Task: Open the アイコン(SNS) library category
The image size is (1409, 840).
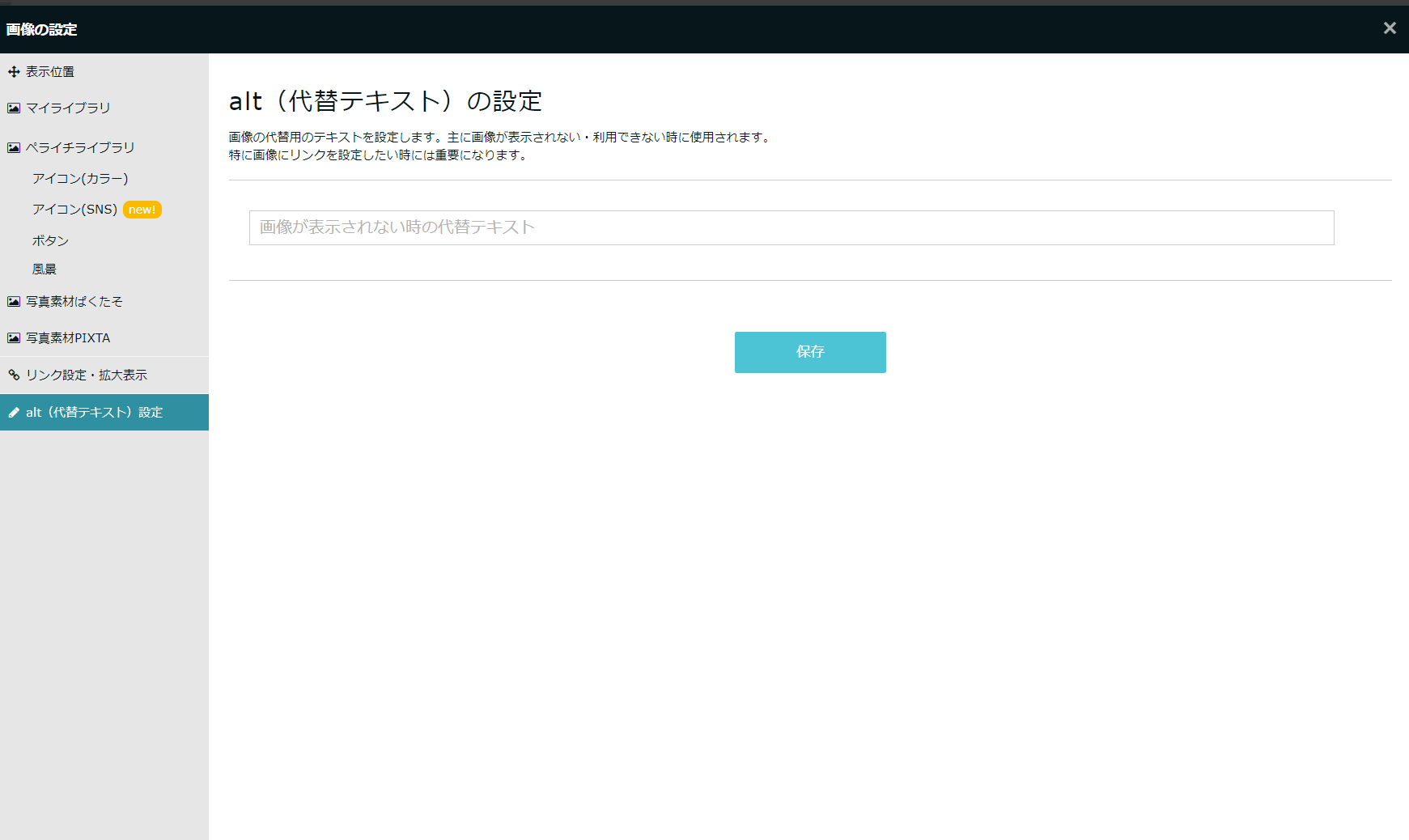Action: coord(74,209)
